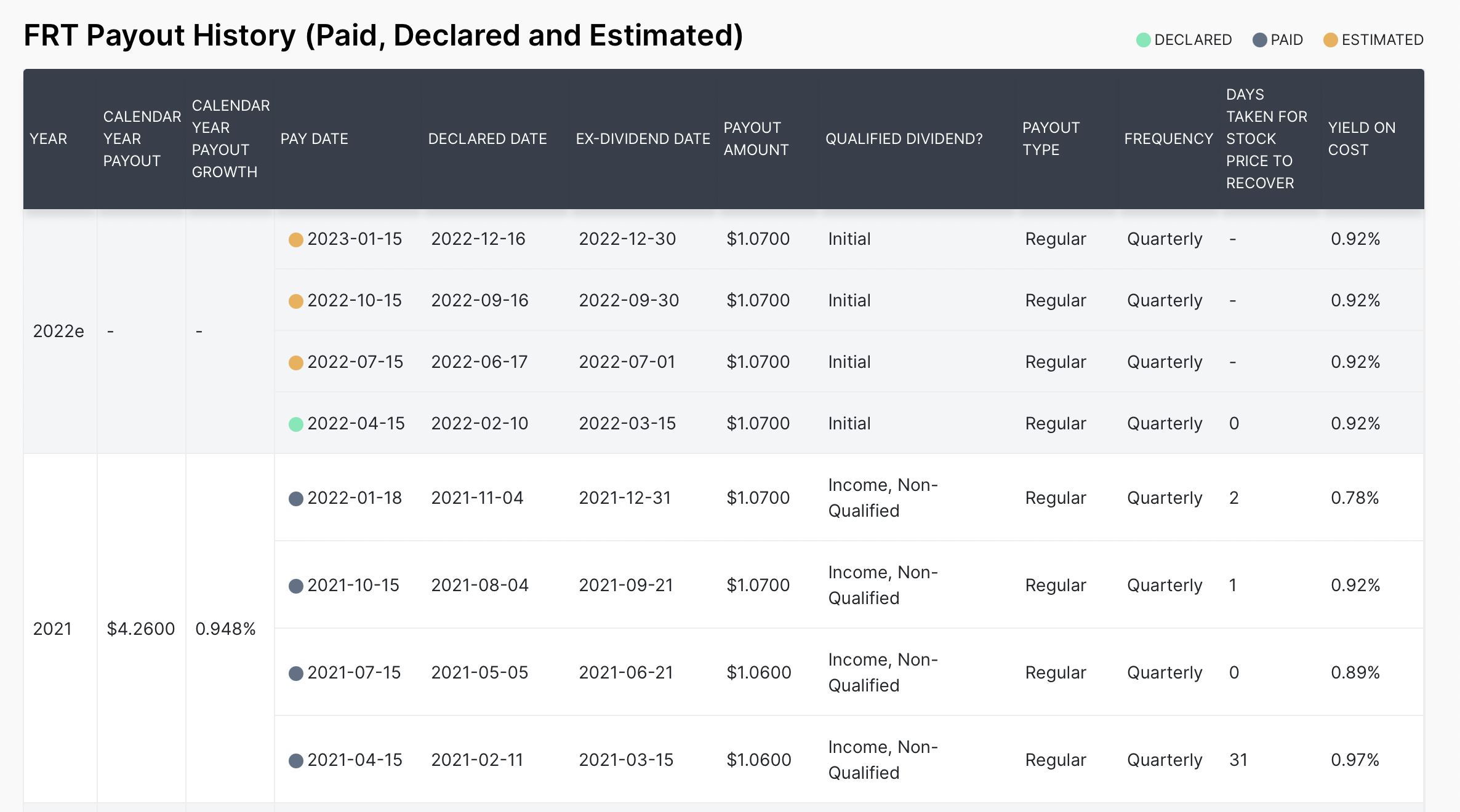The image size is (1460, 812).
Task: Click the gray dot beside 2021-10-15
Action: coord(296,586)
